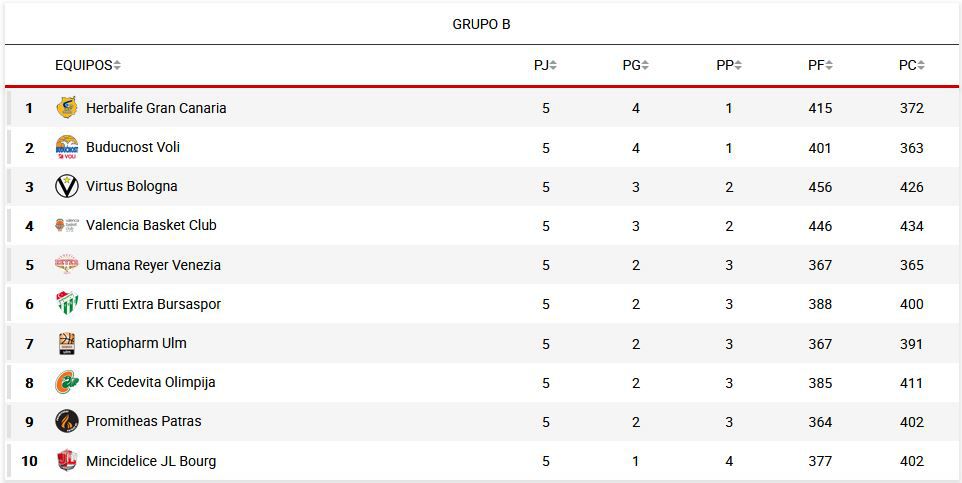Sort by PG wins column arrows
This screenshot has height=483, width=962.
[x=645, y=65]
